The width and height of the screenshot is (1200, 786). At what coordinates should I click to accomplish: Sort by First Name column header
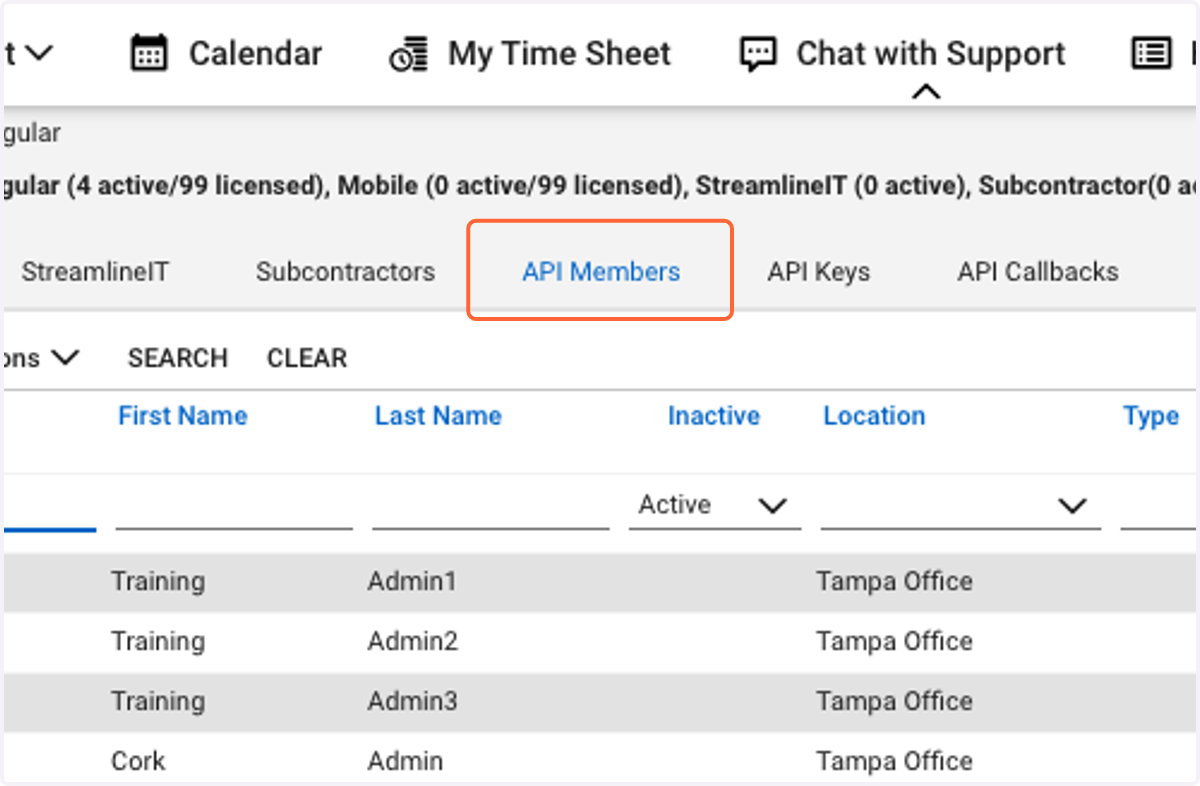(x=183, y=416)
